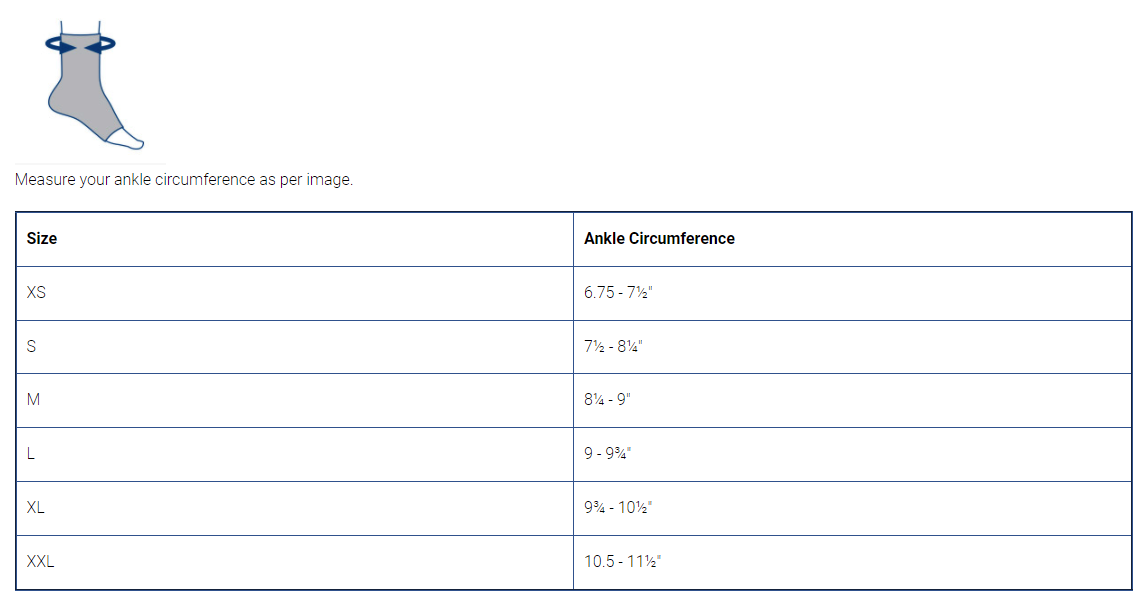Click the 9¾ - 10½" measurement
Image resolution: width=1148 pixels, height=607 pixels.
[x=618, y=507]
